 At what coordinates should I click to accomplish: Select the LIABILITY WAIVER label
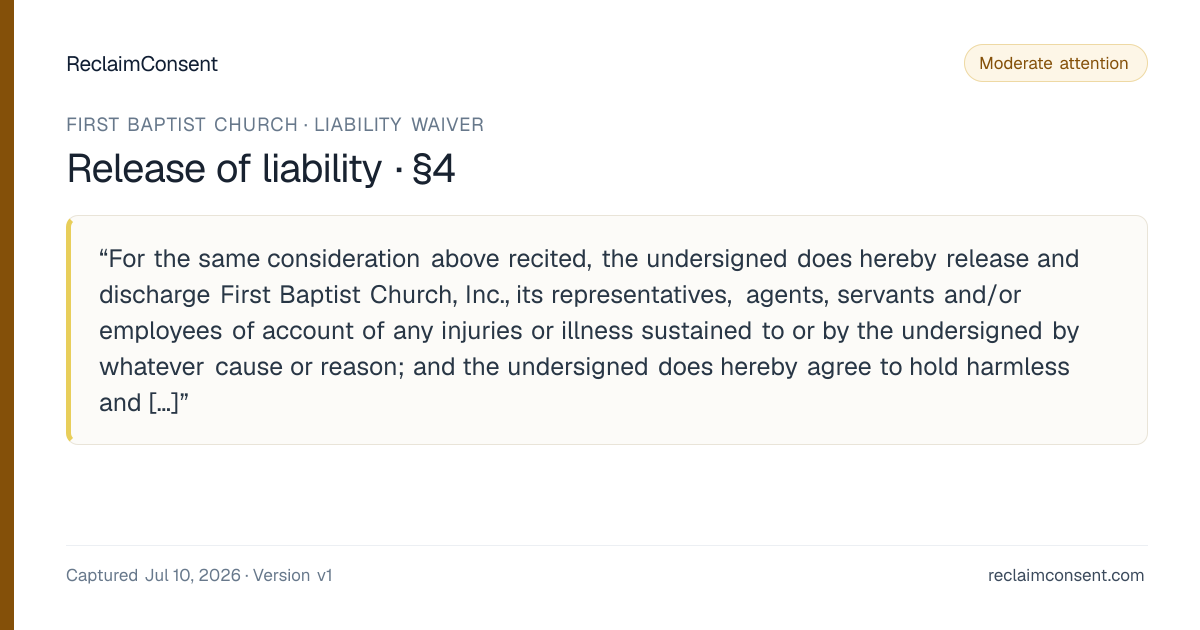tap(399, 125)
